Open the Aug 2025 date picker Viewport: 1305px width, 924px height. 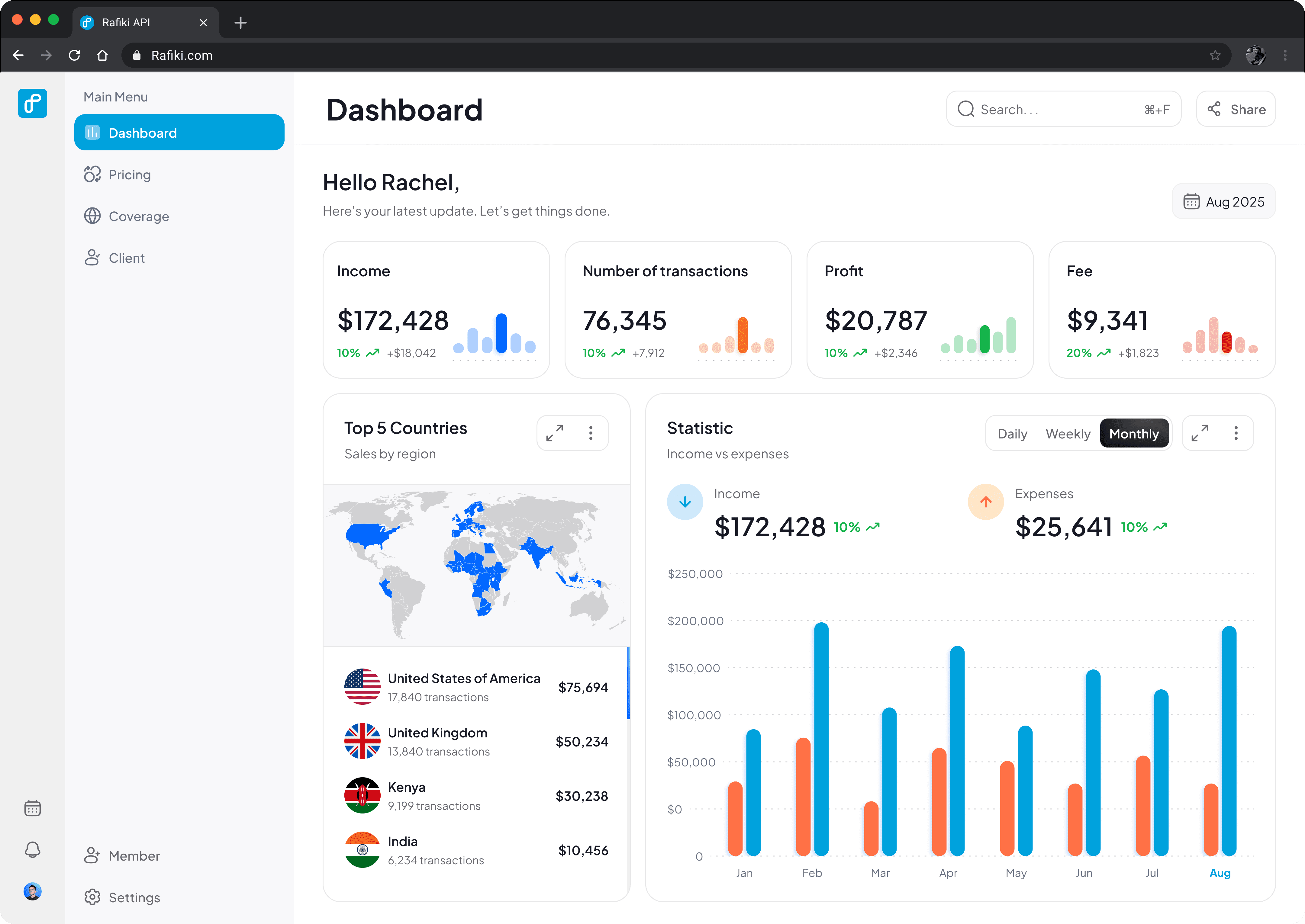point(1224,201)
